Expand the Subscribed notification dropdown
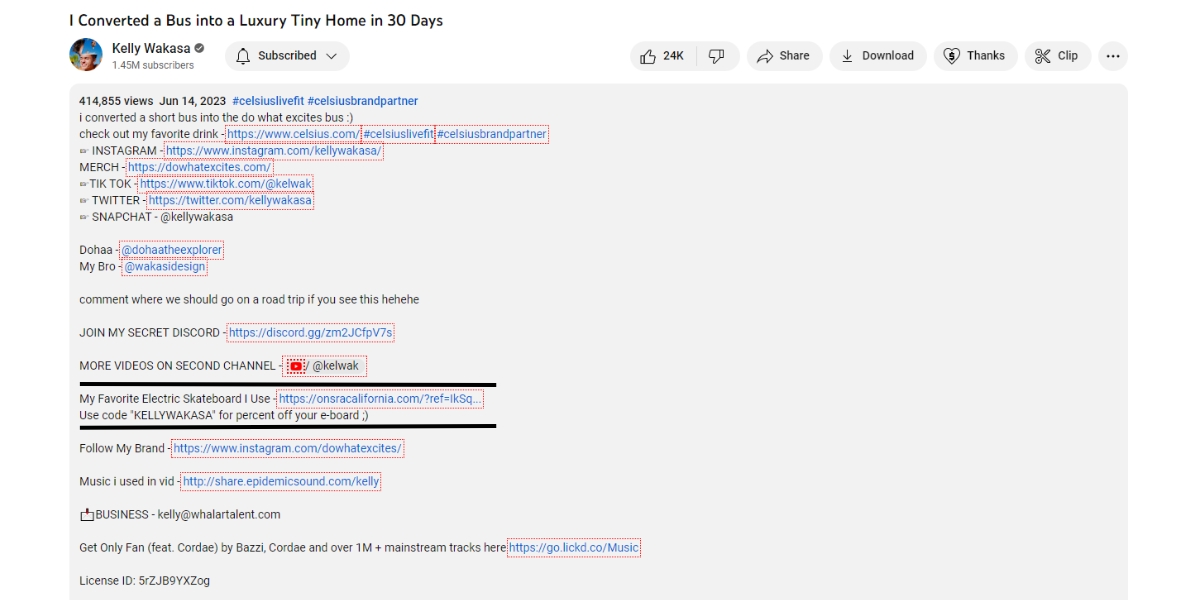 287,56
